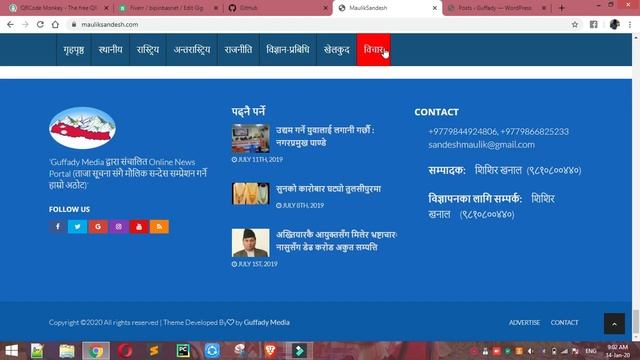
Task: Open Opera browser from taskbar
Action: [x=125, y=351]
